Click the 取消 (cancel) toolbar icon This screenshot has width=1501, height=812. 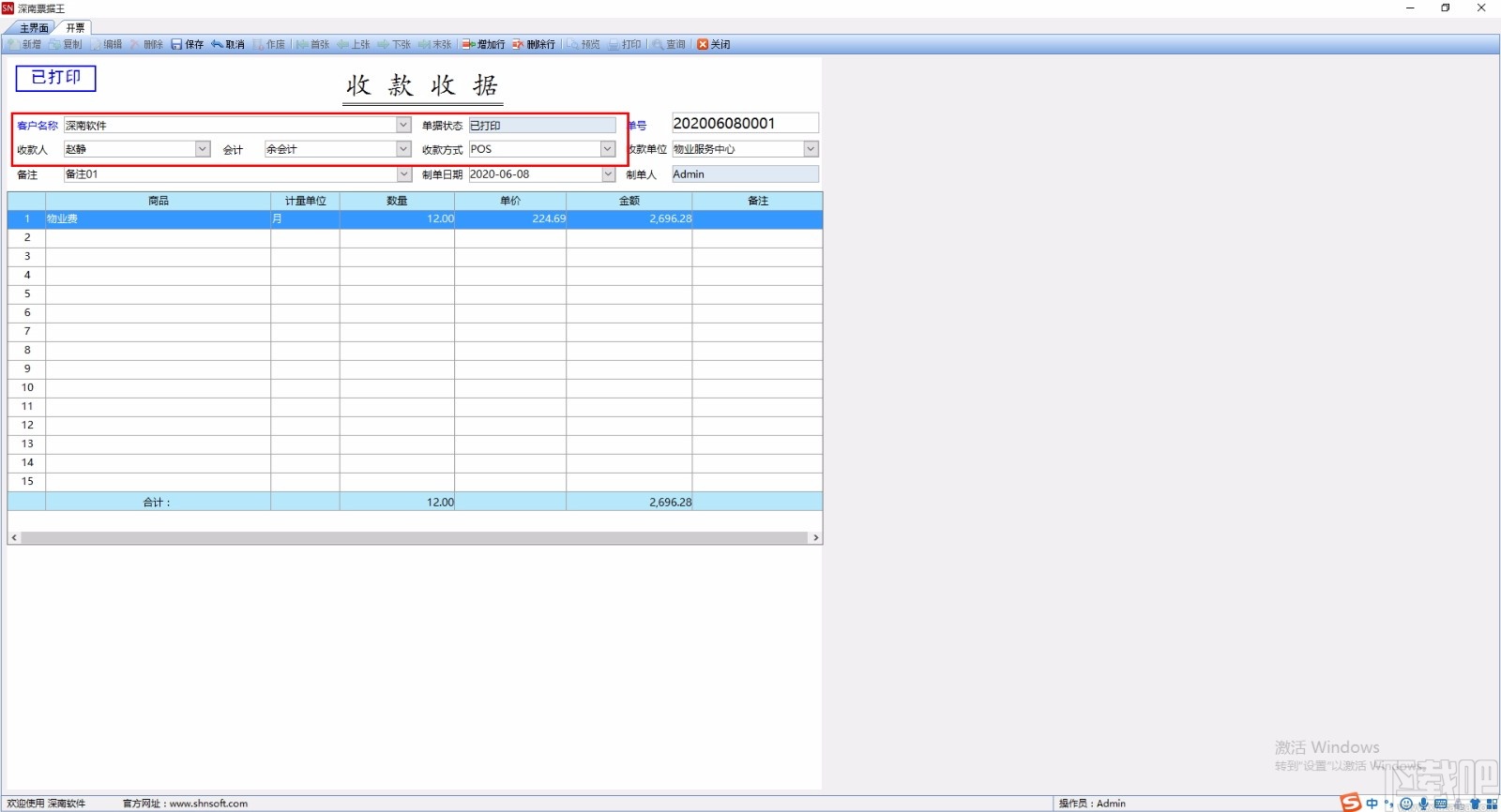pos(228,44)
